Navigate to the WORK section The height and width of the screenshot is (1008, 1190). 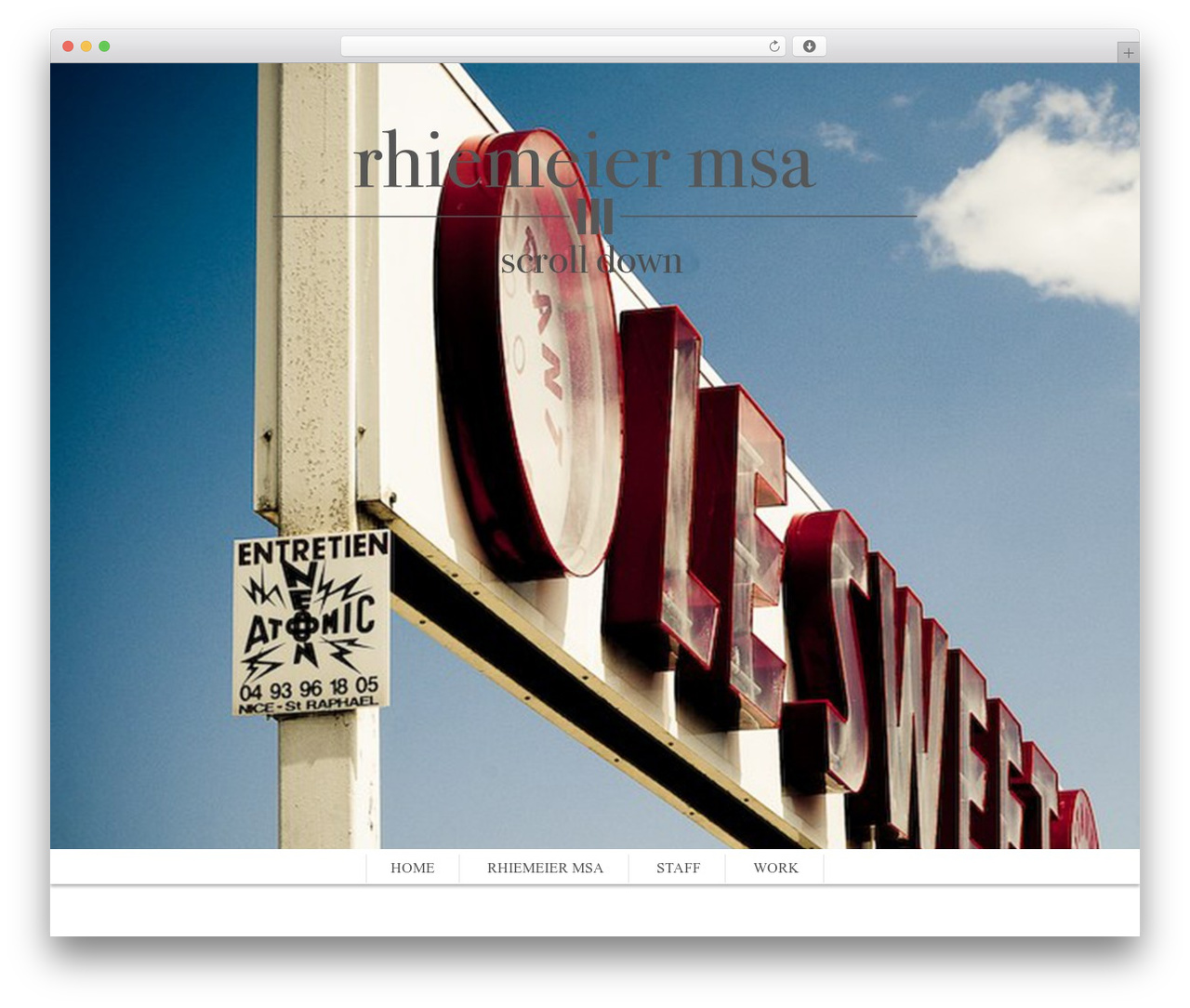click(775, 868)
